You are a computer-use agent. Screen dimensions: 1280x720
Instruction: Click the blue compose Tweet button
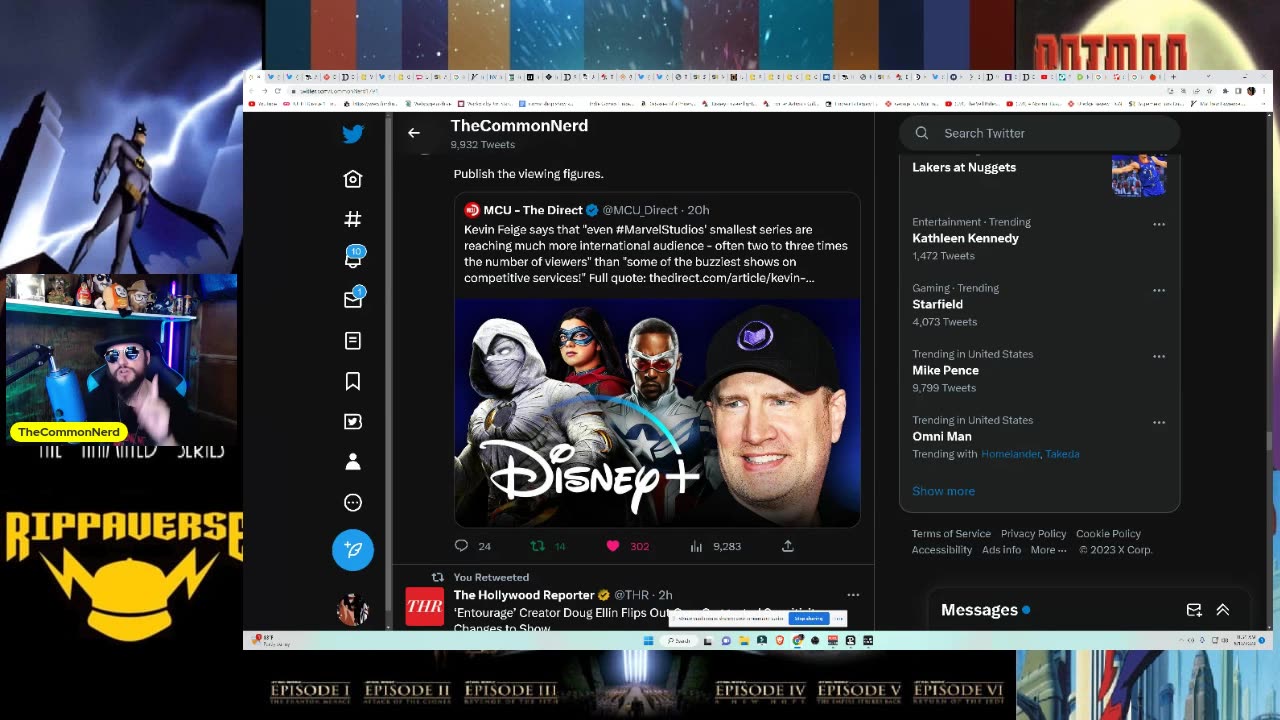coord(353,549)
